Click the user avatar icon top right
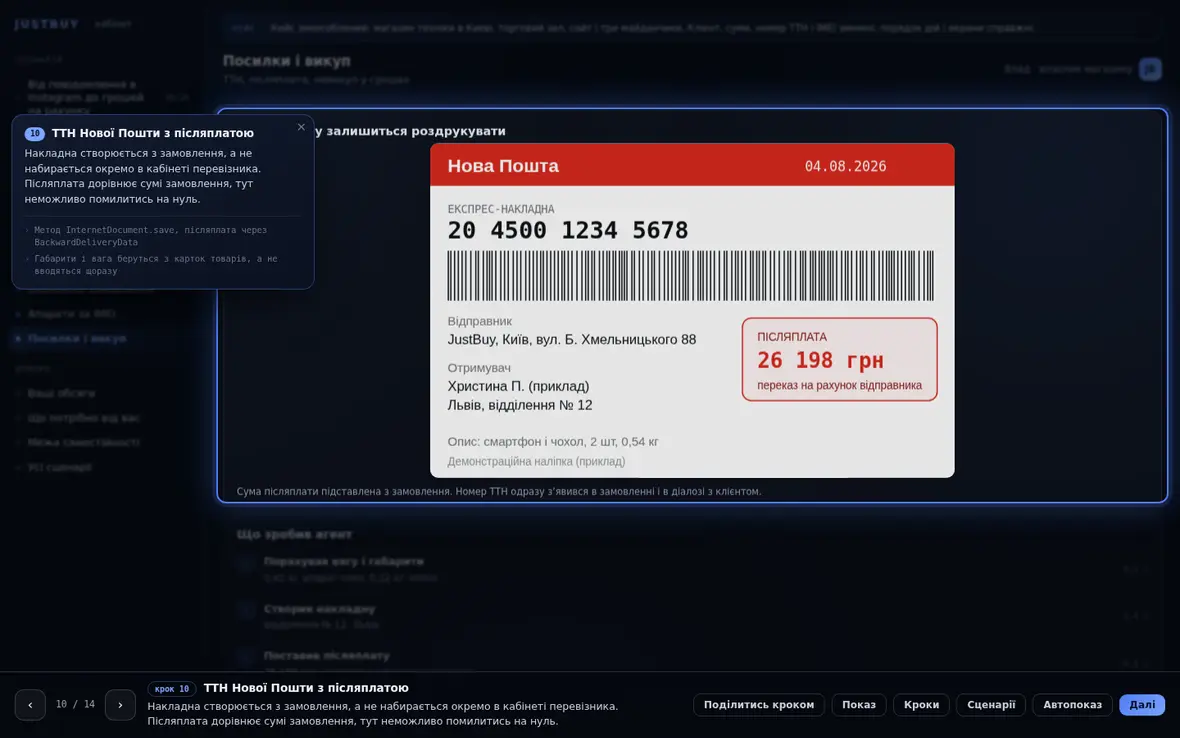This screenshot has height=738, width=1180. click(x=1150, y=69)
